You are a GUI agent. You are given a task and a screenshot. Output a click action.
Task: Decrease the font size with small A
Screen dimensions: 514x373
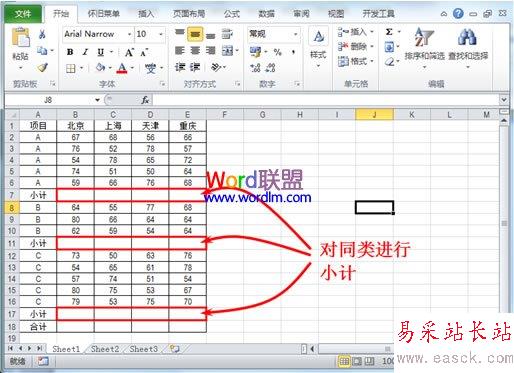[x=144, y=53]
